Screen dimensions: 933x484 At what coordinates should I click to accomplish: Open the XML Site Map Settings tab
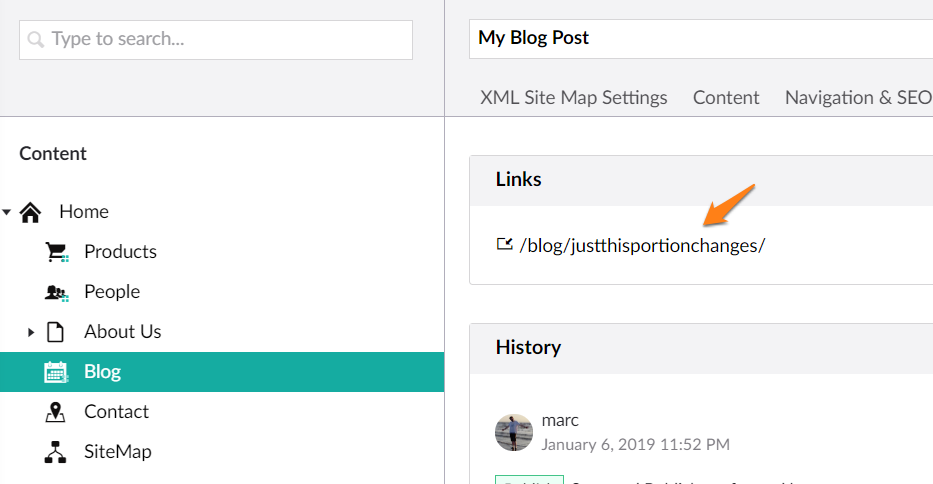pos(574,97)
